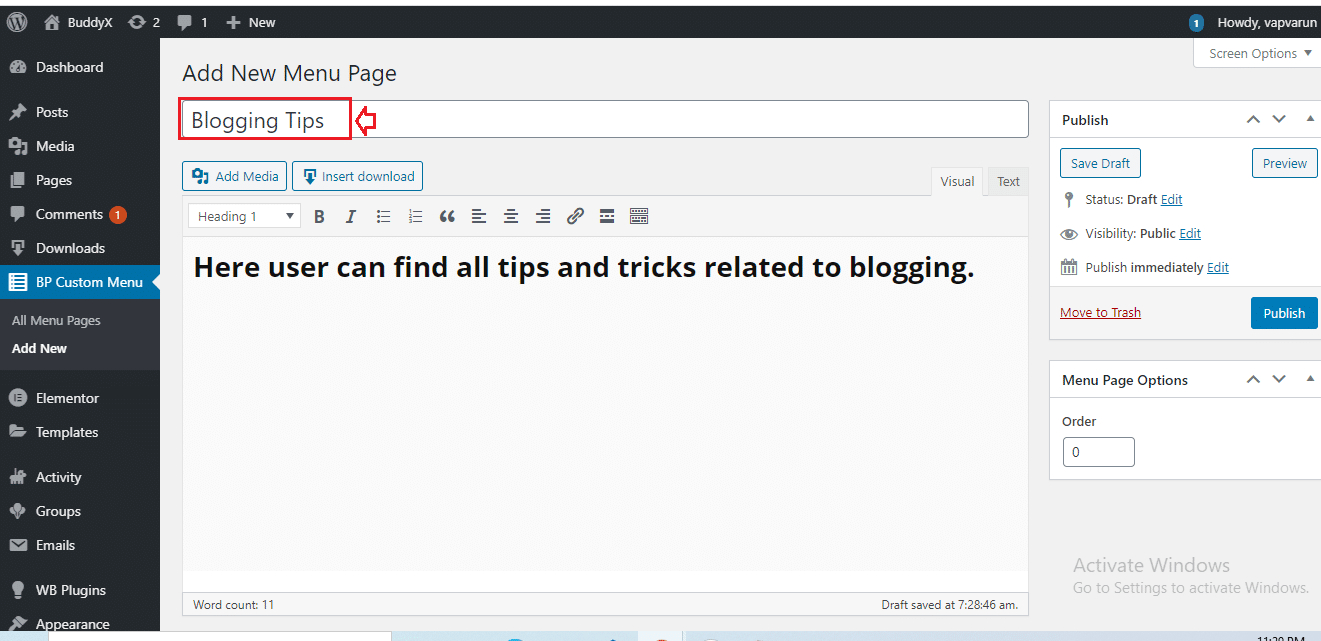Toggle bold formatting in editor toolbar

(319, 216)
